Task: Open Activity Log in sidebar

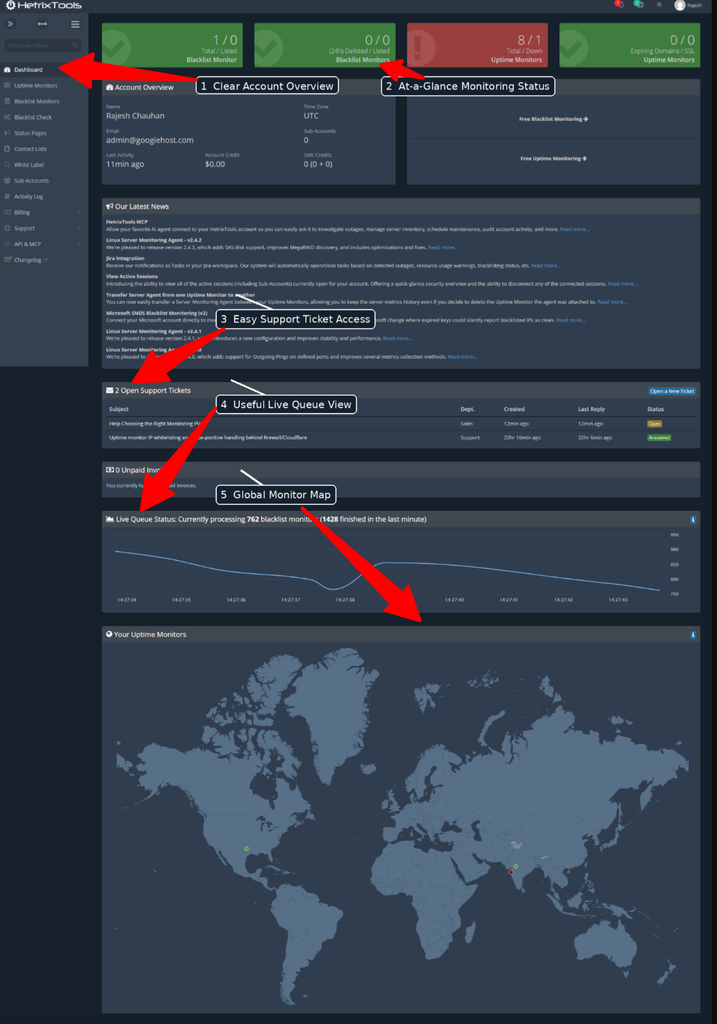Action: tap(44, 197)
